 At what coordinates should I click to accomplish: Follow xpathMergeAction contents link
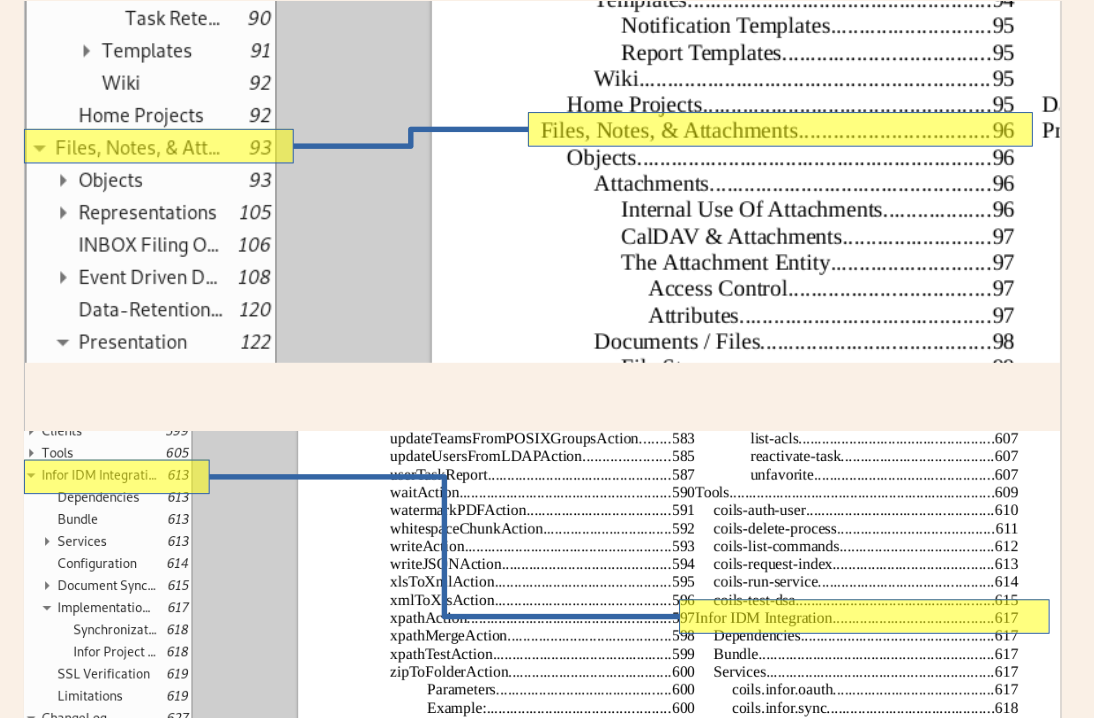pos(542,636)
